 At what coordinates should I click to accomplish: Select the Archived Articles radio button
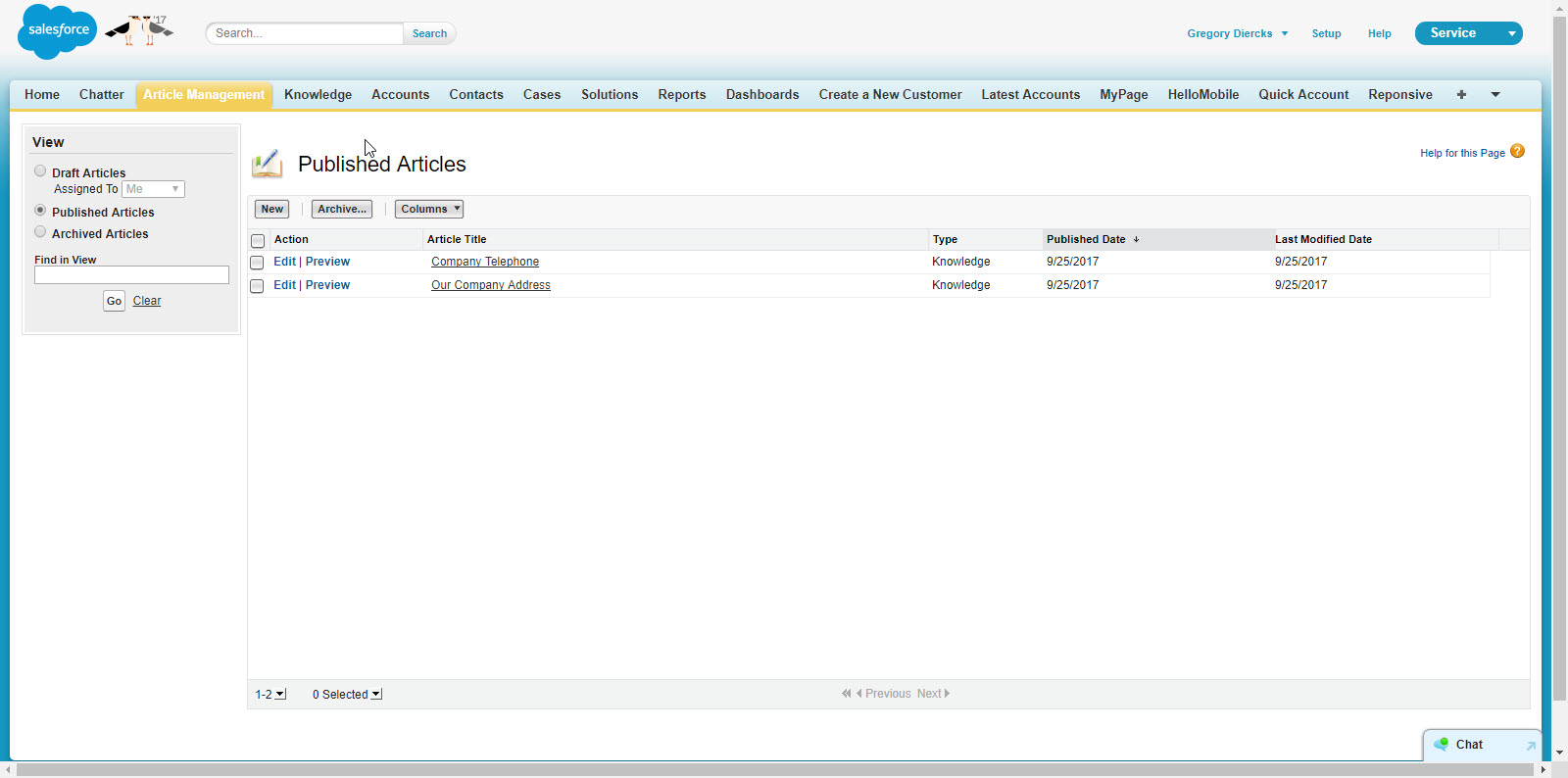pos(40,232)
